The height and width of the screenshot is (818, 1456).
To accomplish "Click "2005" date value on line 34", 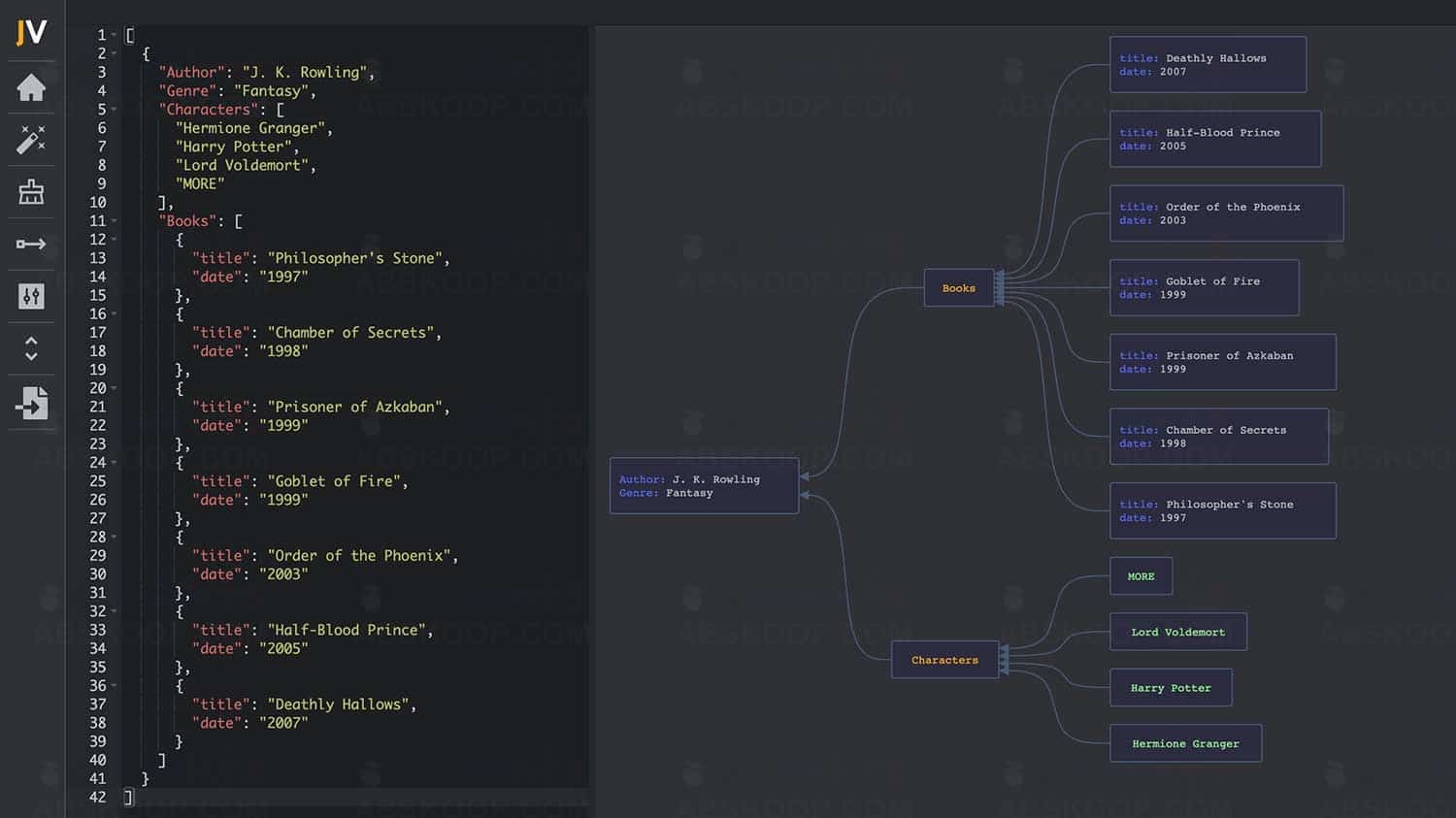I will [283, 648].
